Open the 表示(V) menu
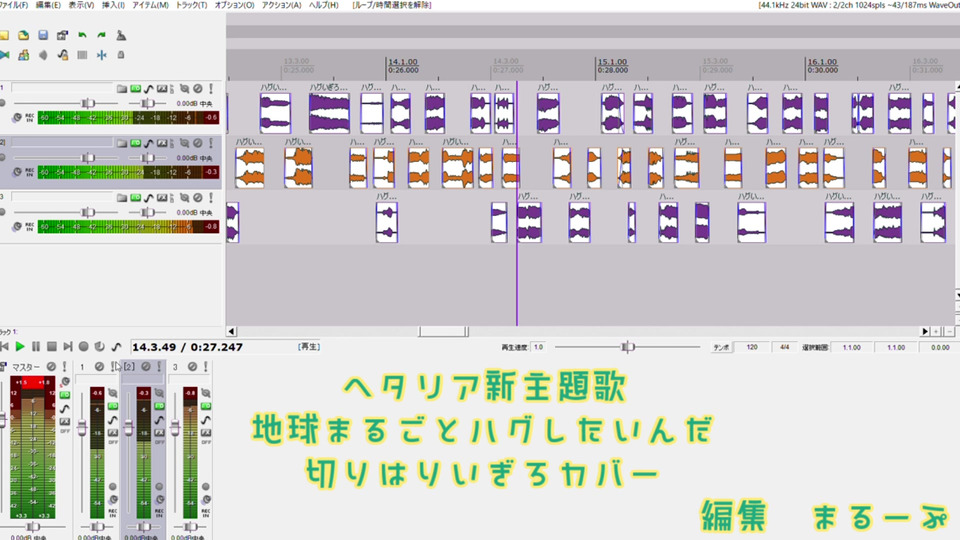This screenshot has width=960, height=540. coord(81,5)
